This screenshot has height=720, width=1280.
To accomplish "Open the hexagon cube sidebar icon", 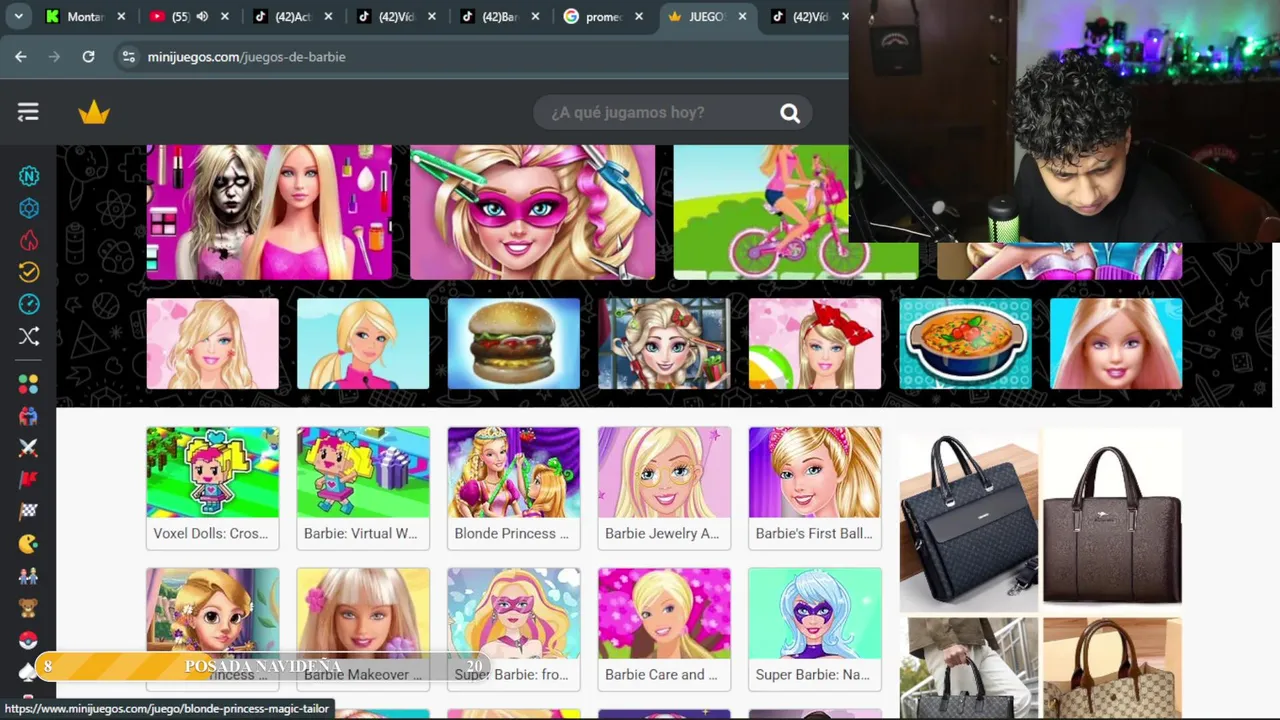I will point(29,208).
